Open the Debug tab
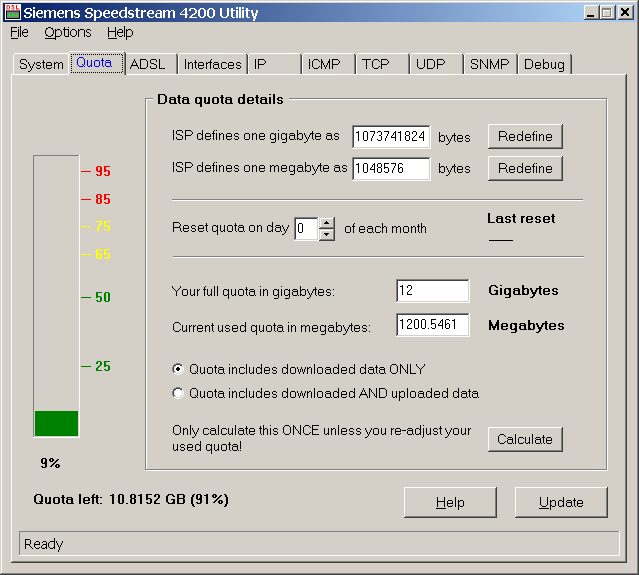The image size is (639, 575). (544, 64)
